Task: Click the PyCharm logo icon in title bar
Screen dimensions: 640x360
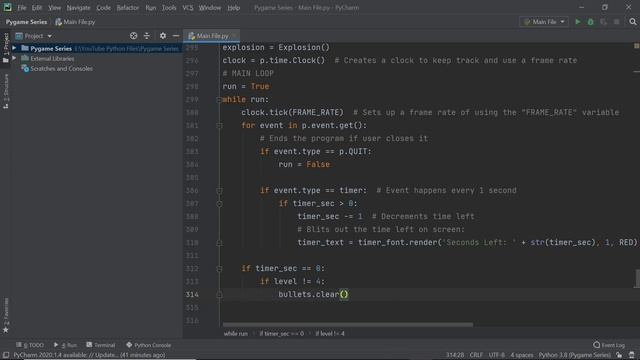Action: (7, 7)
